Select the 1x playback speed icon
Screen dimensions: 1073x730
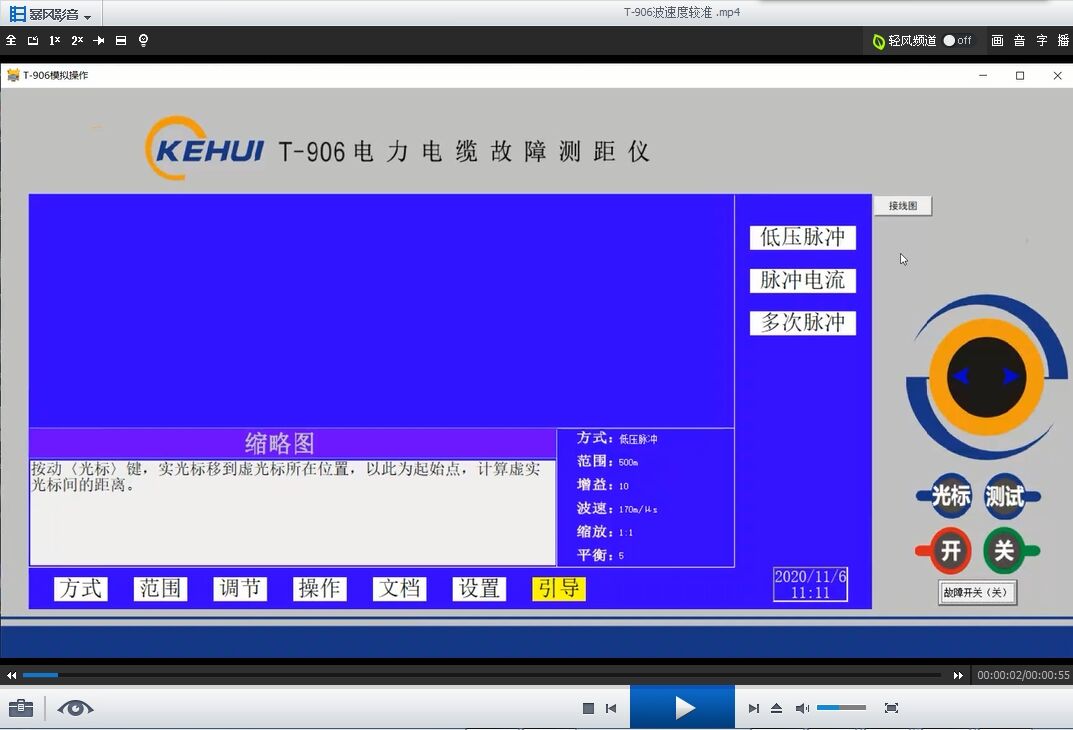click(54, 41)
